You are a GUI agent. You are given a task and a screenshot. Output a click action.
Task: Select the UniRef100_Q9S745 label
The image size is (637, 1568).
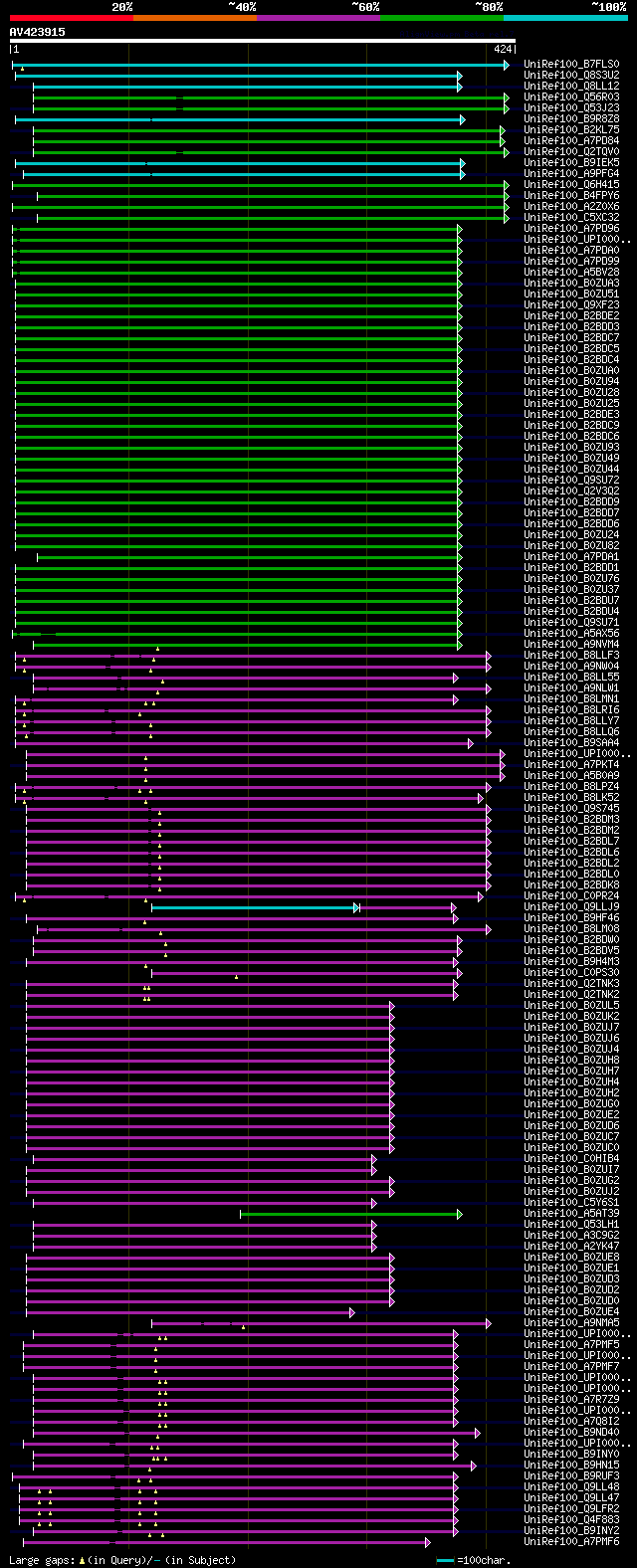click(x=571, y=809)
